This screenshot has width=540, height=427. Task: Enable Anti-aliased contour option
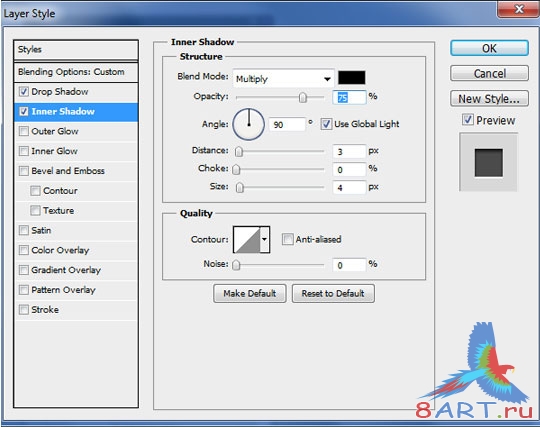(287, 239)
